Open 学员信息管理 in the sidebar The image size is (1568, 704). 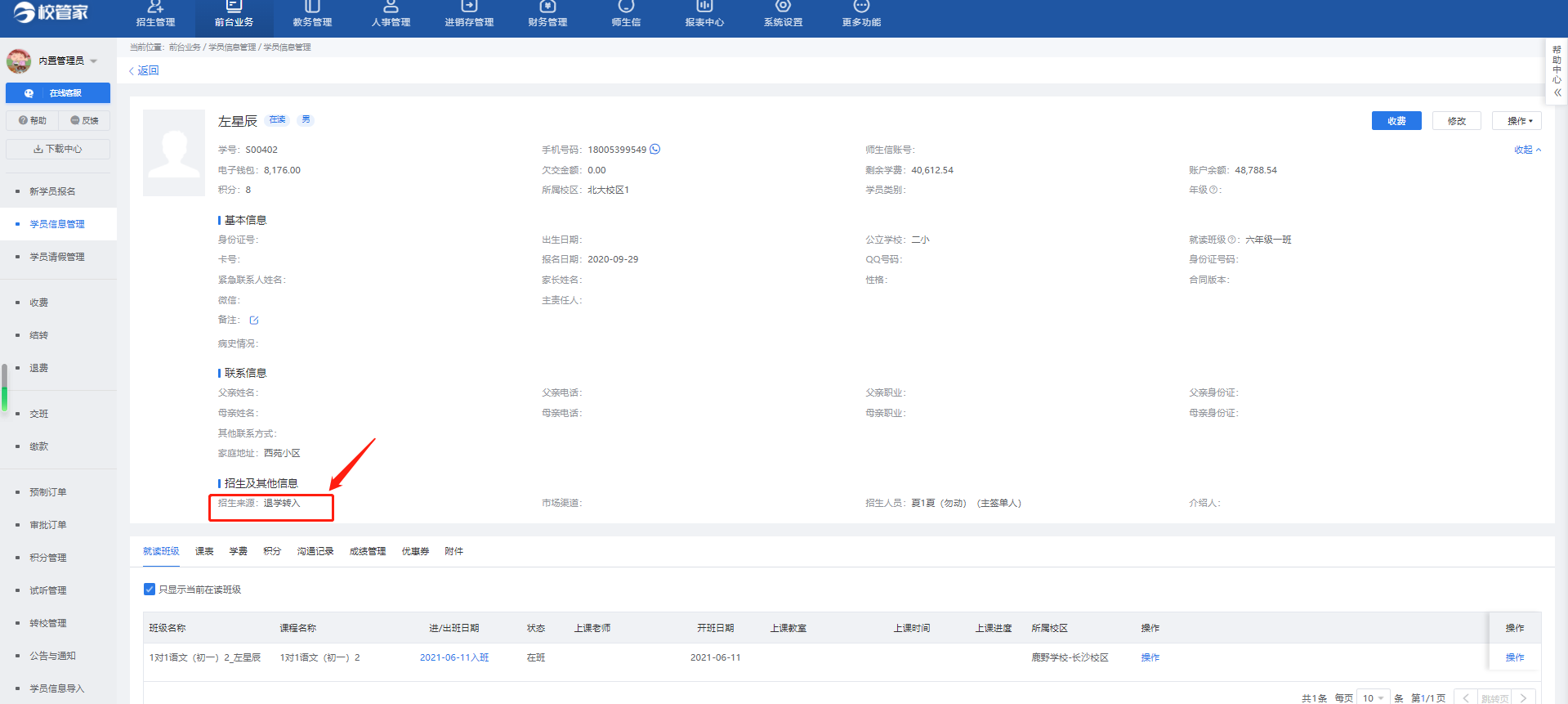click(57, 224)
